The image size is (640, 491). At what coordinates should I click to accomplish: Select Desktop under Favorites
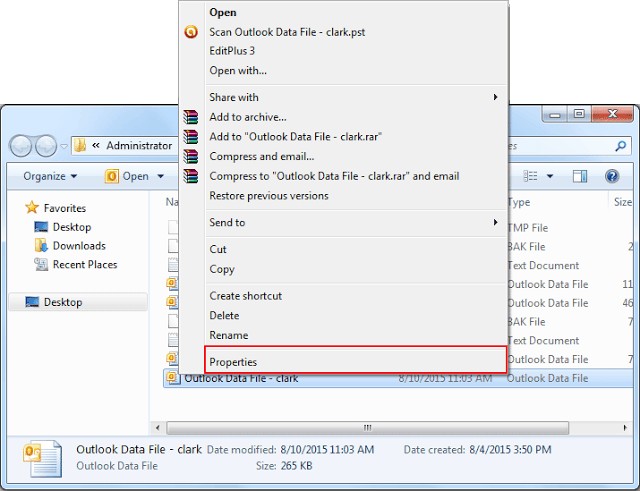pyautogui.click(x=63, y=227)
